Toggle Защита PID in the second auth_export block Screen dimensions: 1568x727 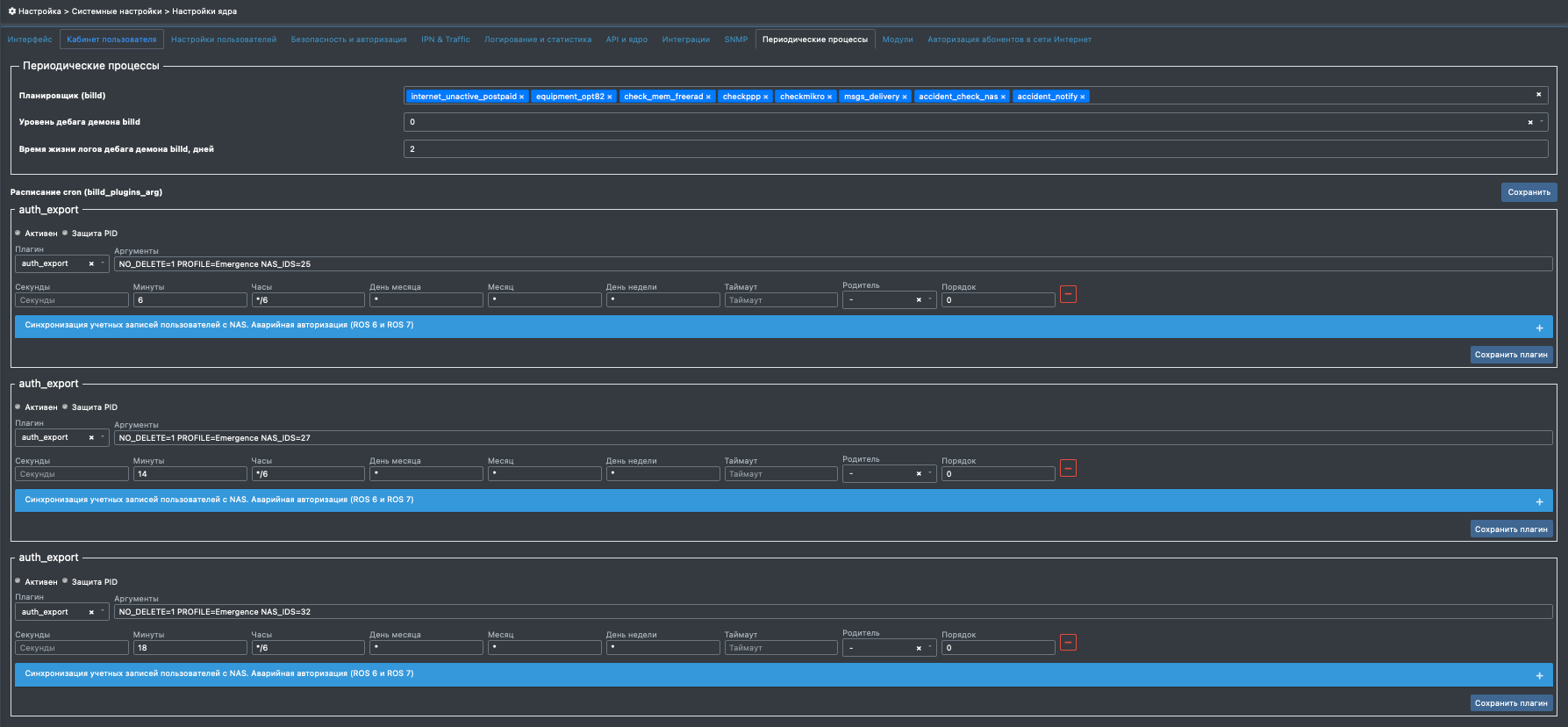[x=65, y=407]
